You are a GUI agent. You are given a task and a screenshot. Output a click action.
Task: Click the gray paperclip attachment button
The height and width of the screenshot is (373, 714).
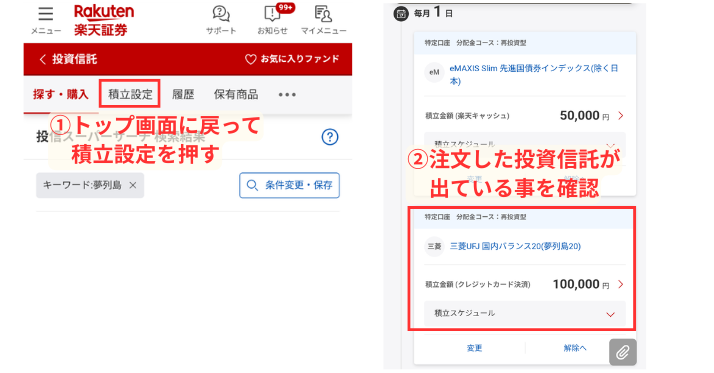point(622,352)
